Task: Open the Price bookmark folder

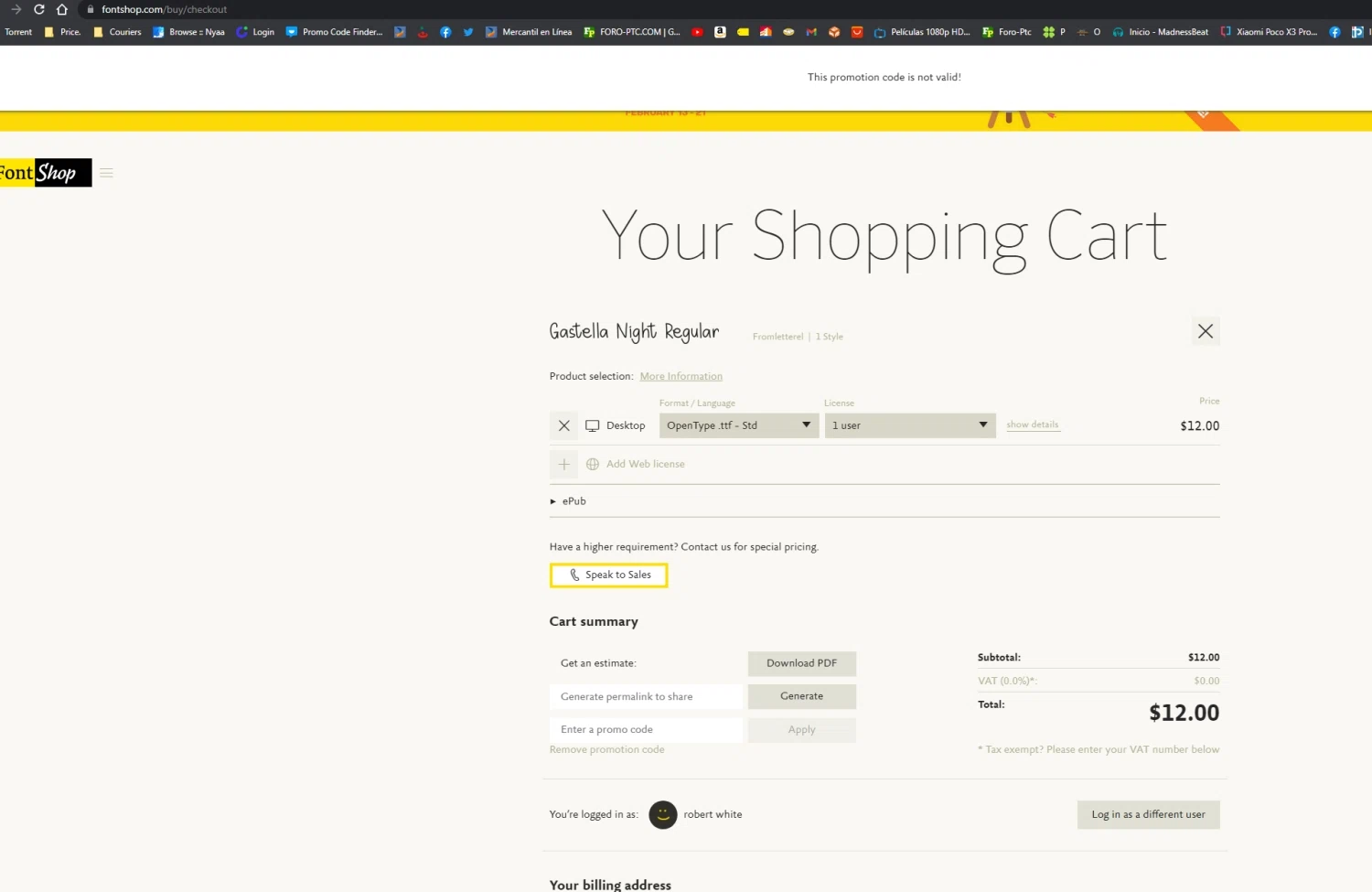Action: 62,32
